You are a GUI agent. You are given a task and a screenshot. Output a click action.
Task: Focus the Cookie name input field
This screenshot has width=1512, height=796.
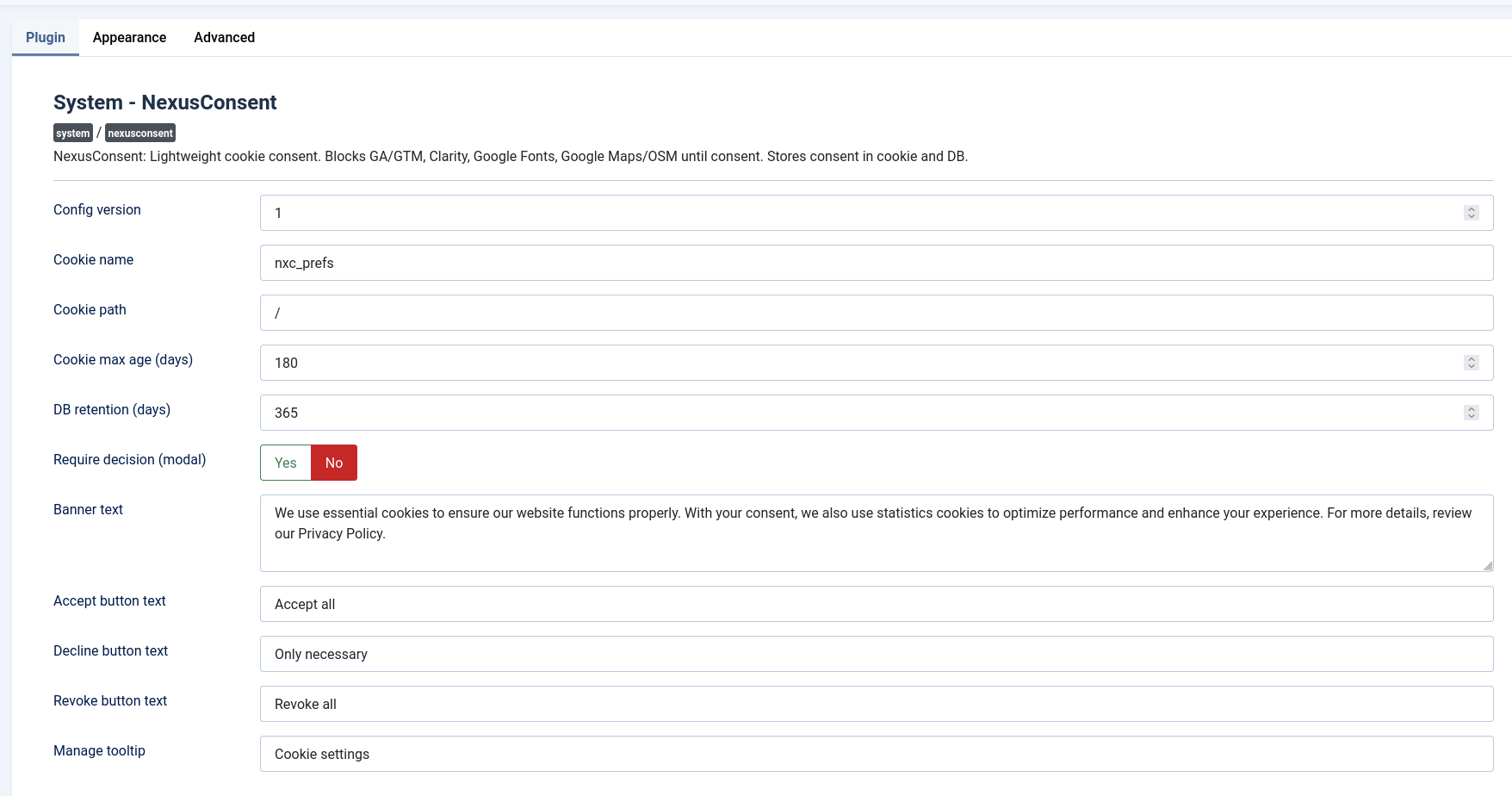pyautogui.click(x=876, y=263)
